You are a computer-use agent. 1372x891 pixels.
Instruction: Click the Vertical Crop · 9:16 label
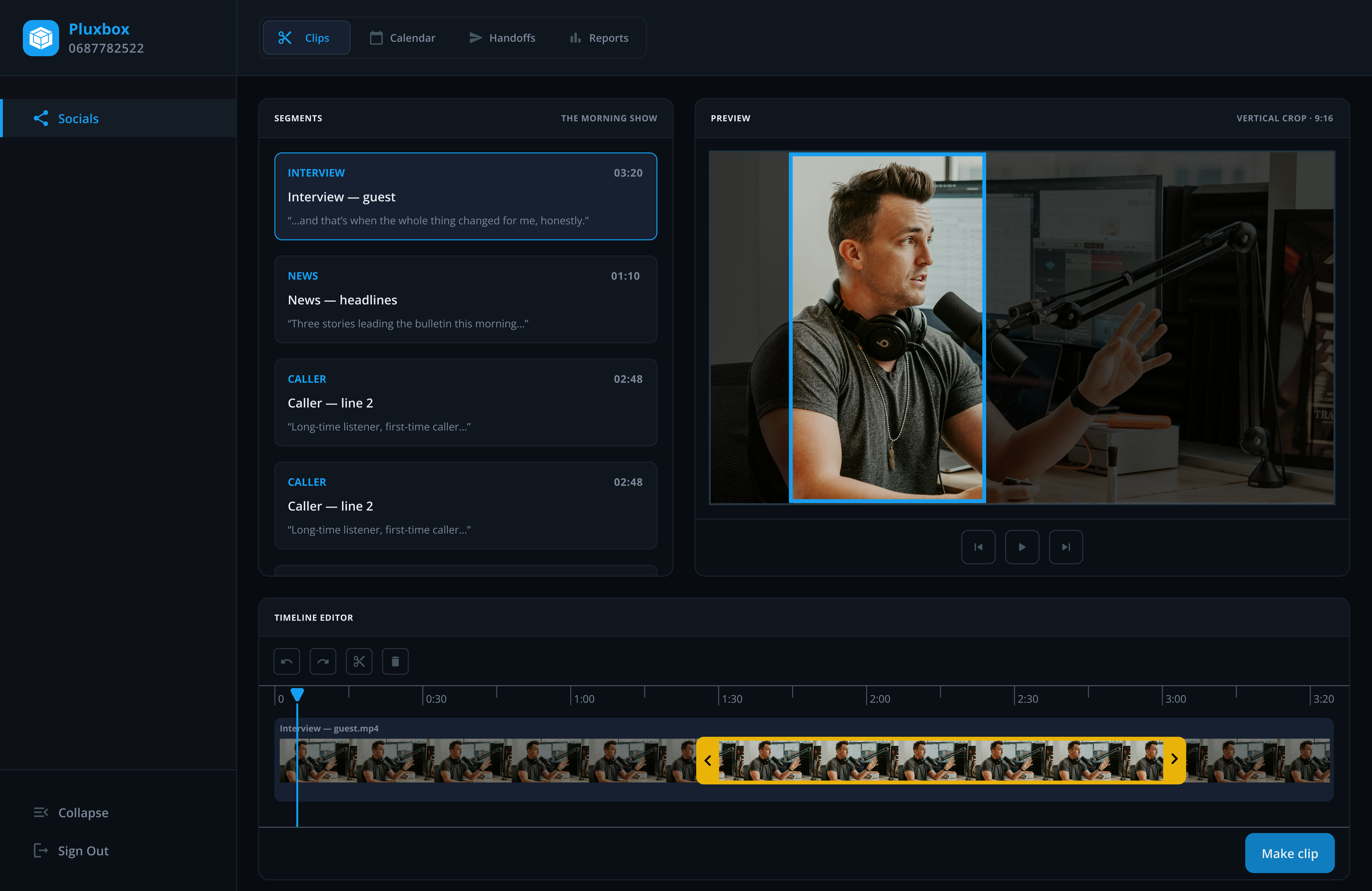point(1284,118)
